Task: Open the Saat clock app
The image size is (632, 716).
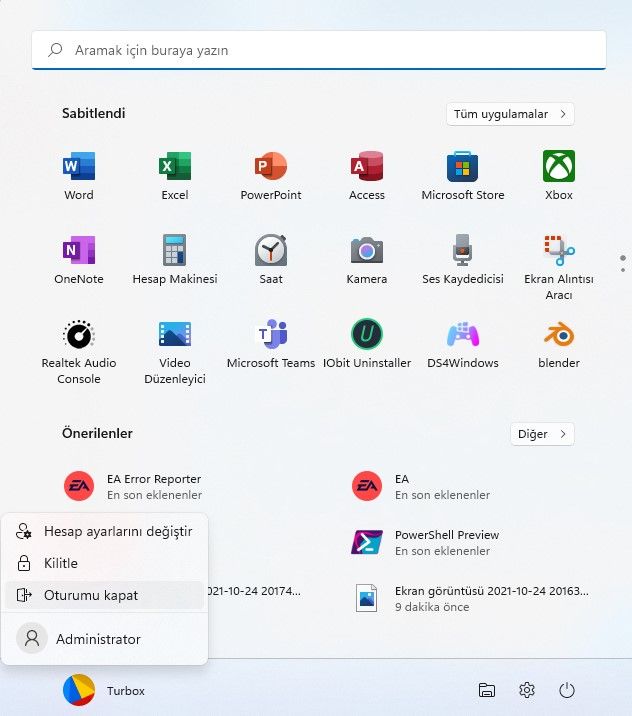Action: 271,260
